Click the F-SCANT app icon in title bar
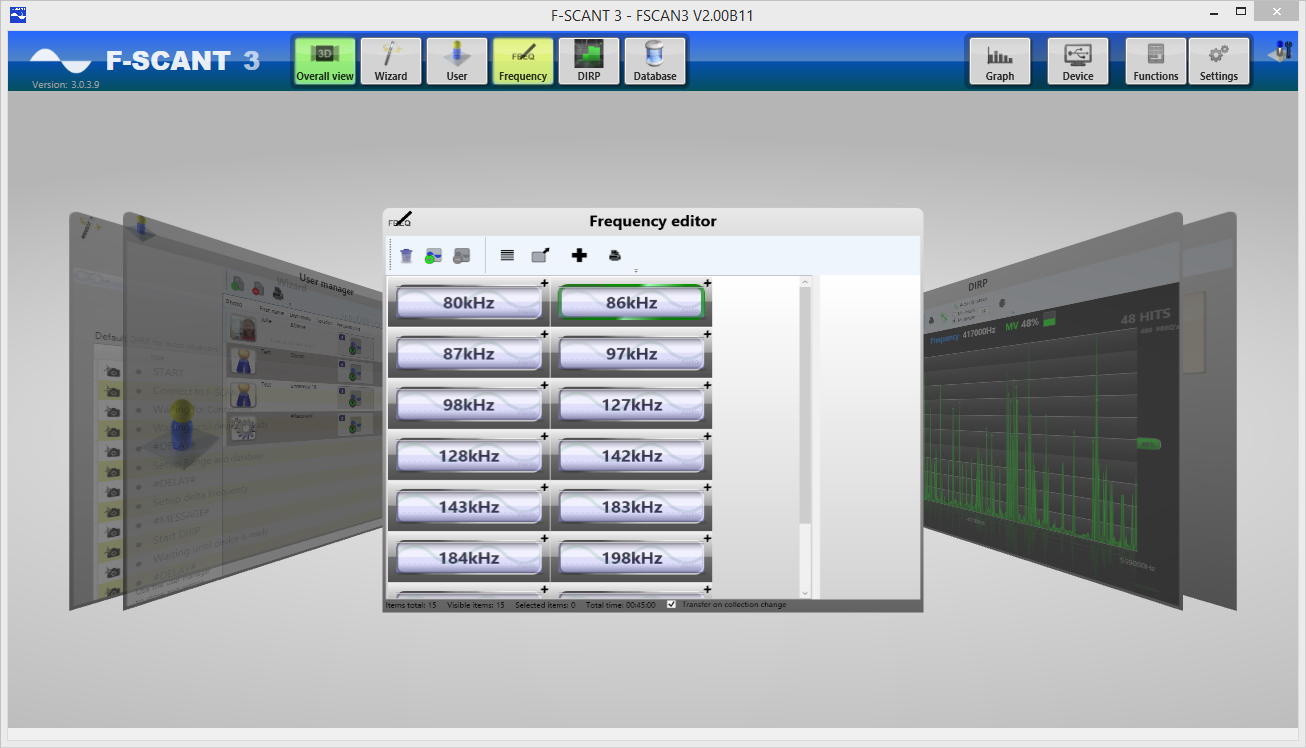1306x748 pixels. click(x=16, y=14)
